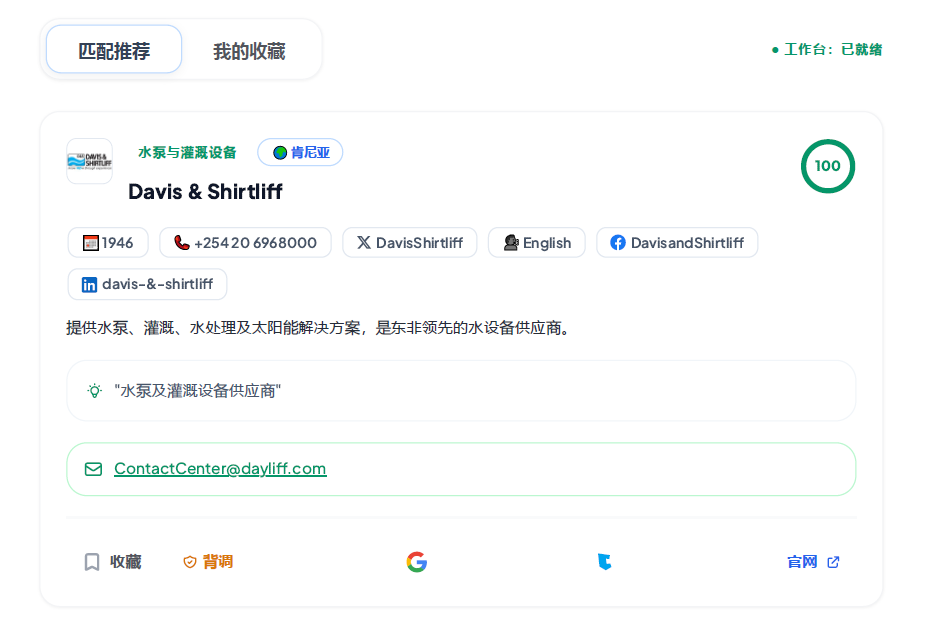Click the shield icon beside 背调

click(x=190, y=562)
